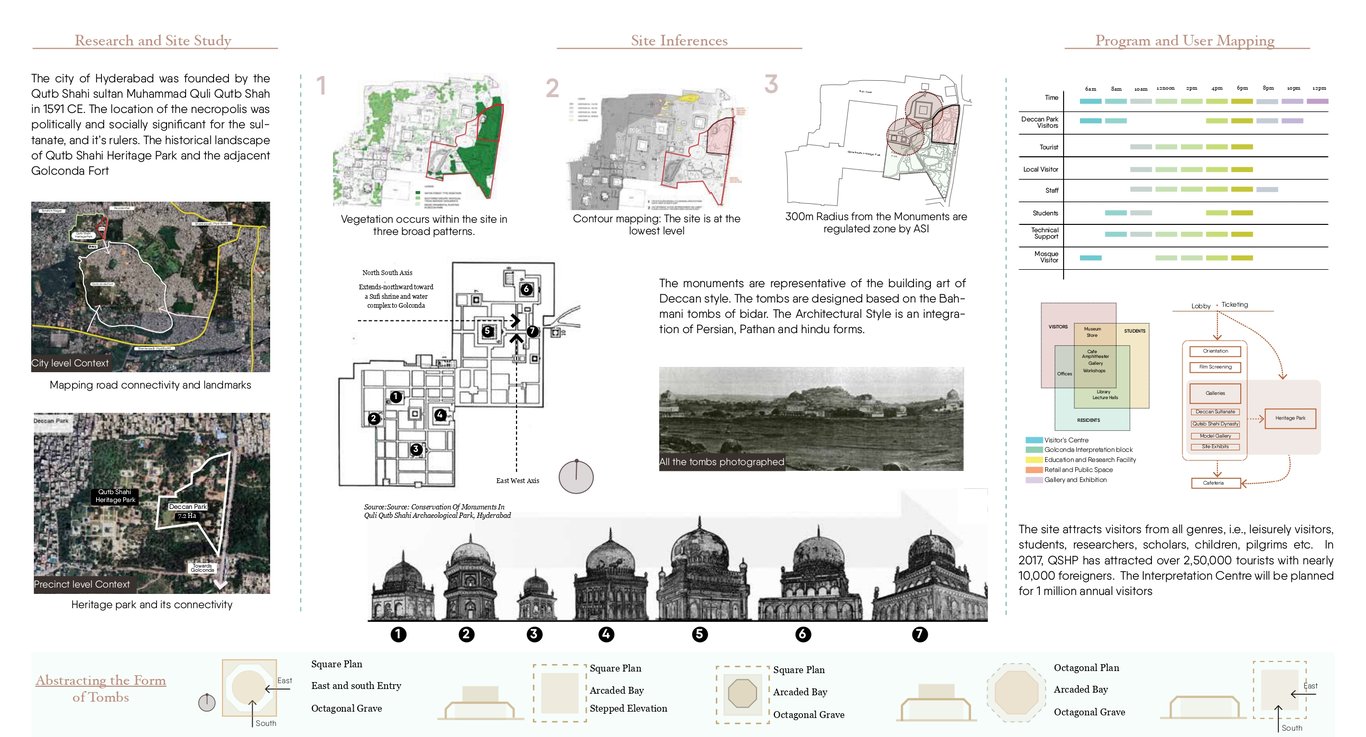Click the 'Abstracting the Form of Tombs' title
This screenshot has height=737, width=1366.
[100, 689]
